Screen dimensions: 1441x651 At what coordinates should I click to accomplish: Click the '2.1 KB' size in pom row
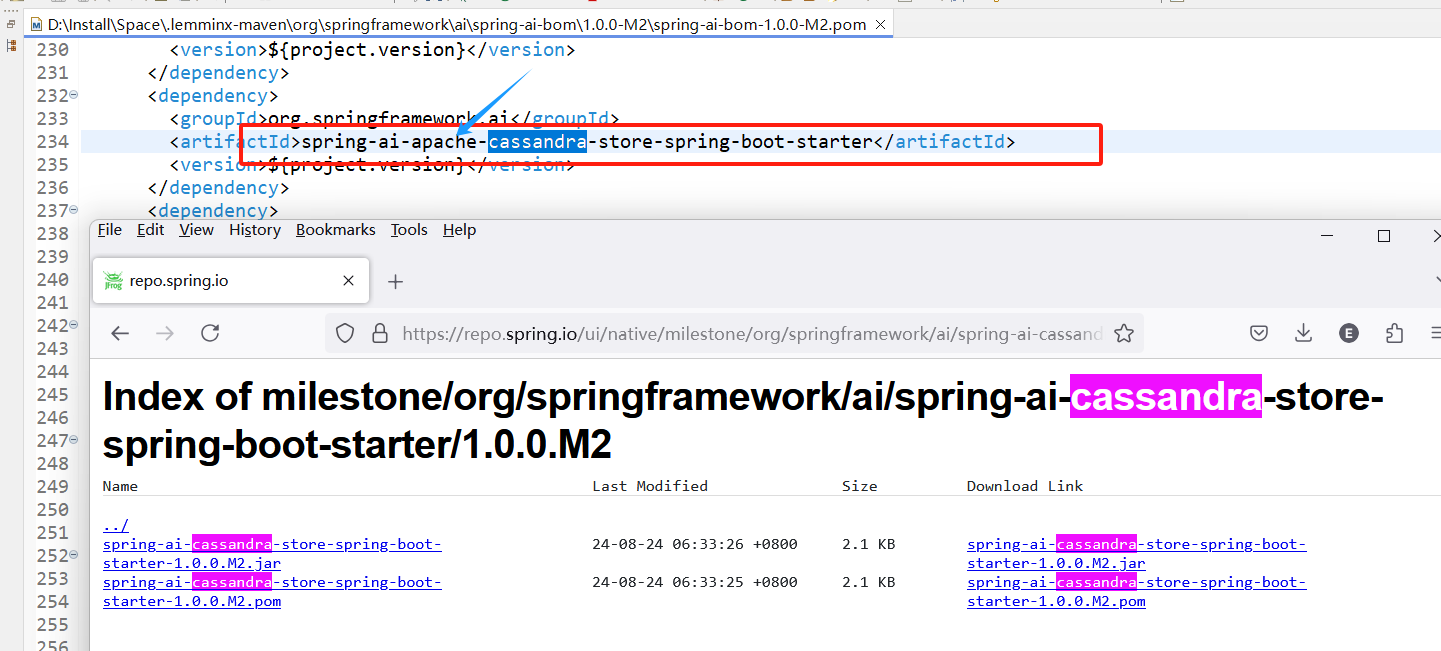click(868, 582)
